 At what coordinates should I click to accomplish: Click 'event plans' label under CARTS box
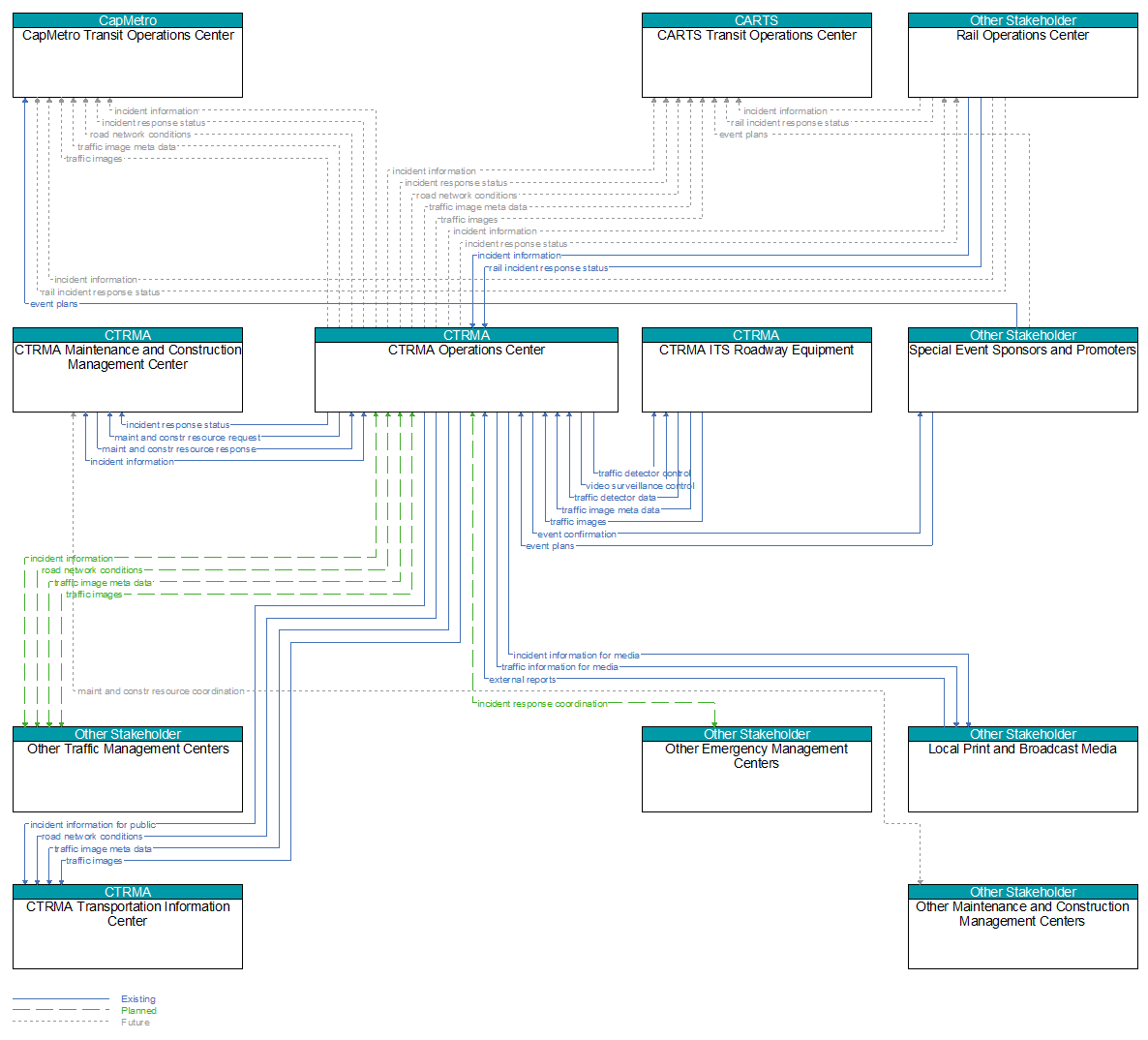tap(743, 135)
